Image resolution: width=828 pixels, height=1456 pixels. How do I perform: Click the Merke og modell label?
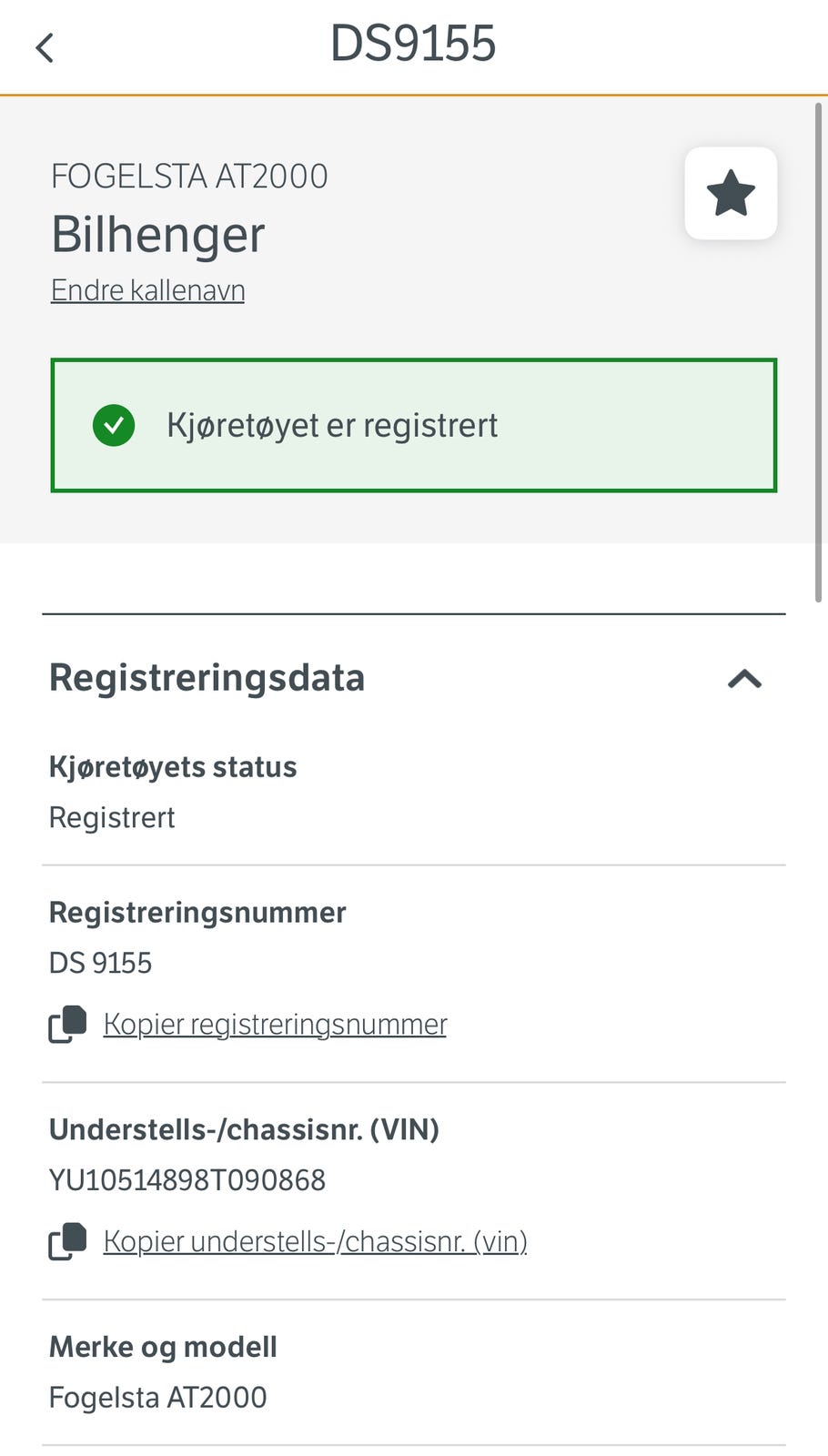point(163,1347)
